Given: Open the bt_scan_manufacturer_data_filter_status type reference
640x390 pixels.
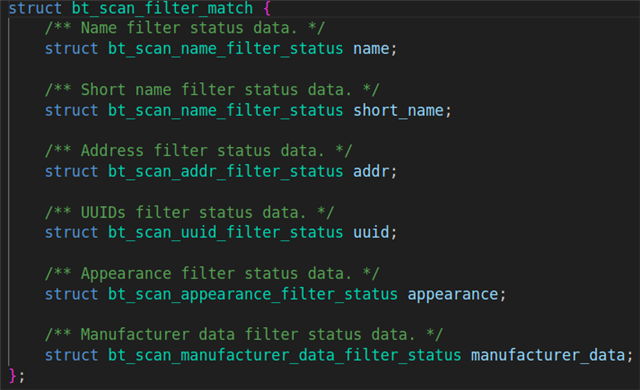Looking at the screenshot, I should (284, 355).
